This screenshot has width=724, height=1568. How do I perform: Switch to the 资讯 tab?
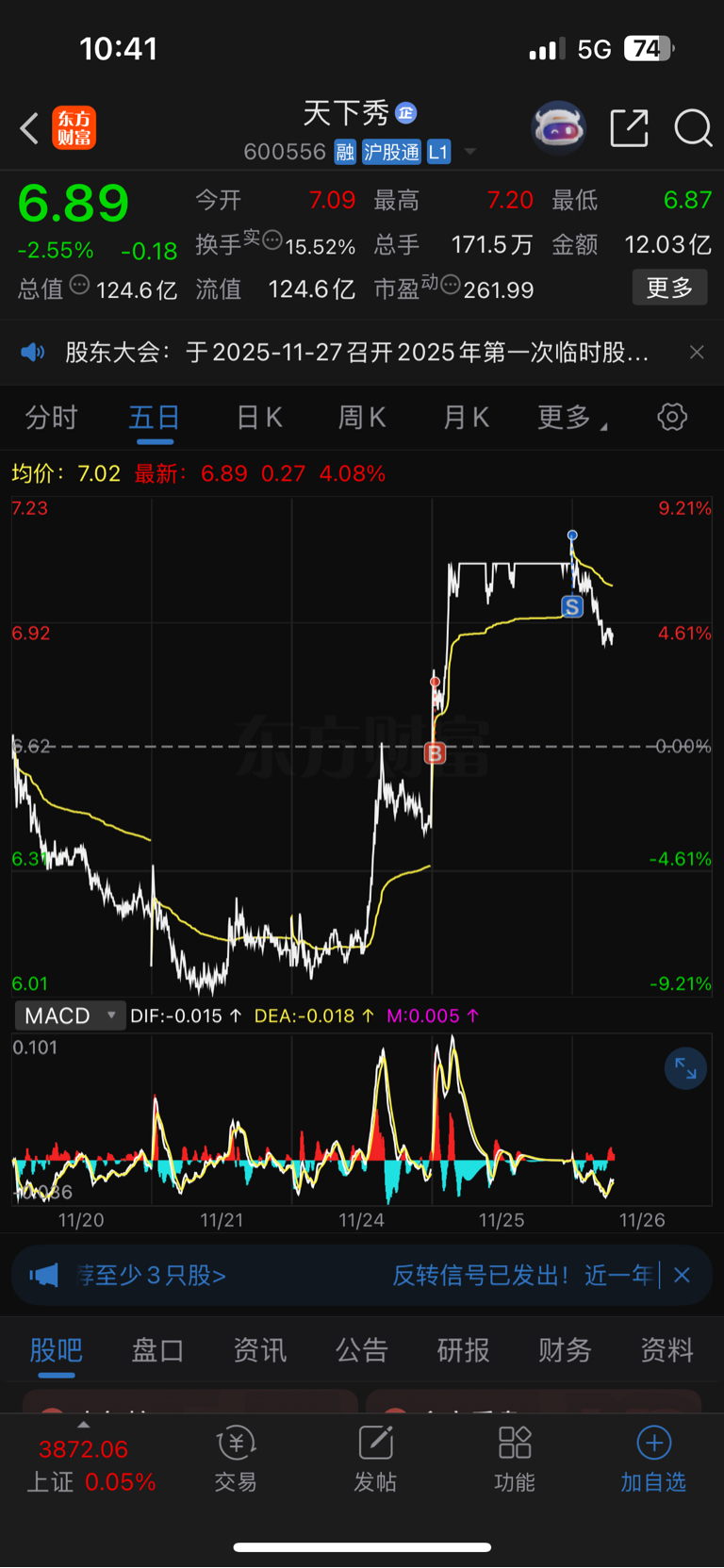(259, 1350)
